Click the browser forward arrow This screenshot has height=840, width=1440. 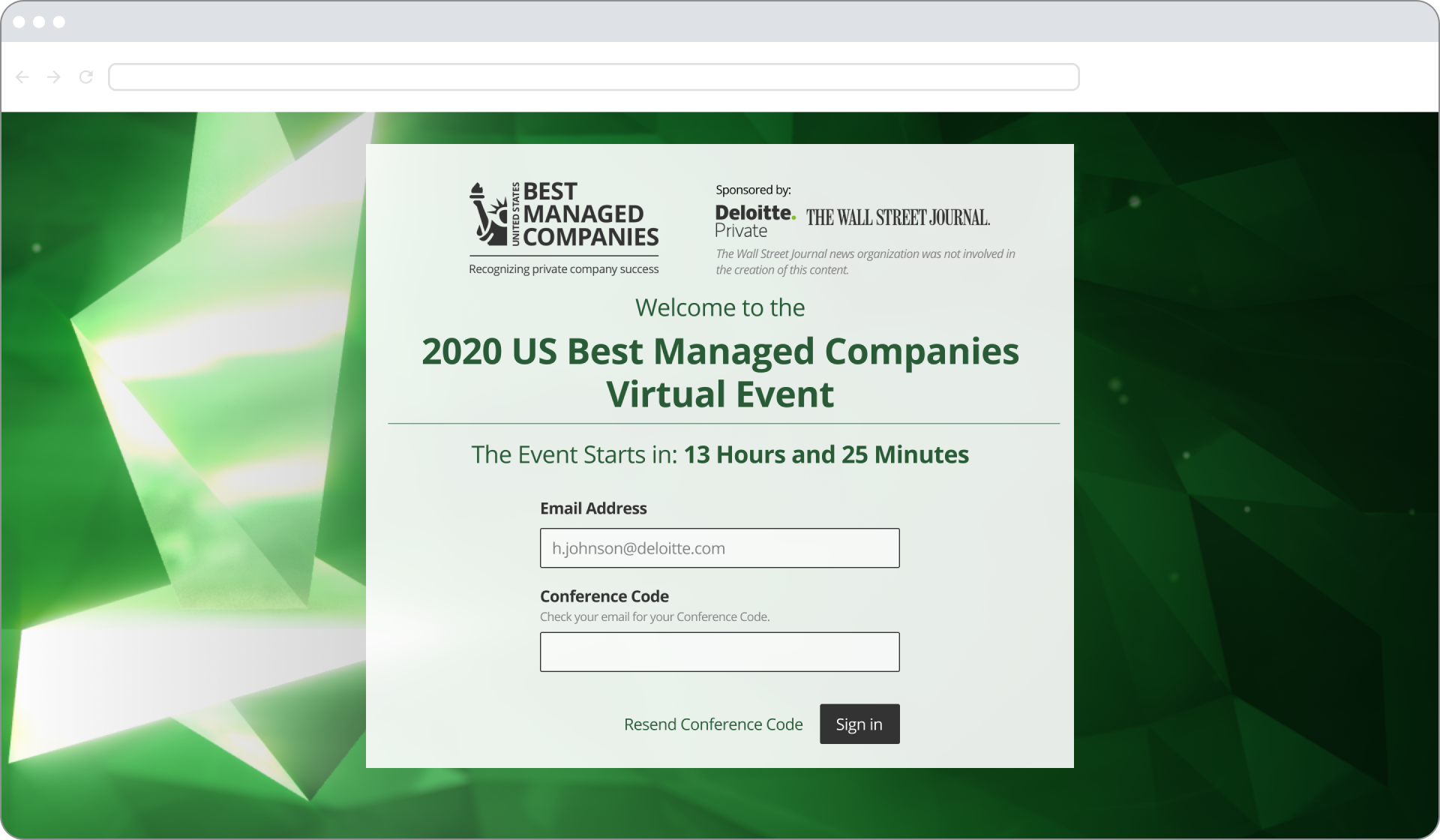coord(54,77)
